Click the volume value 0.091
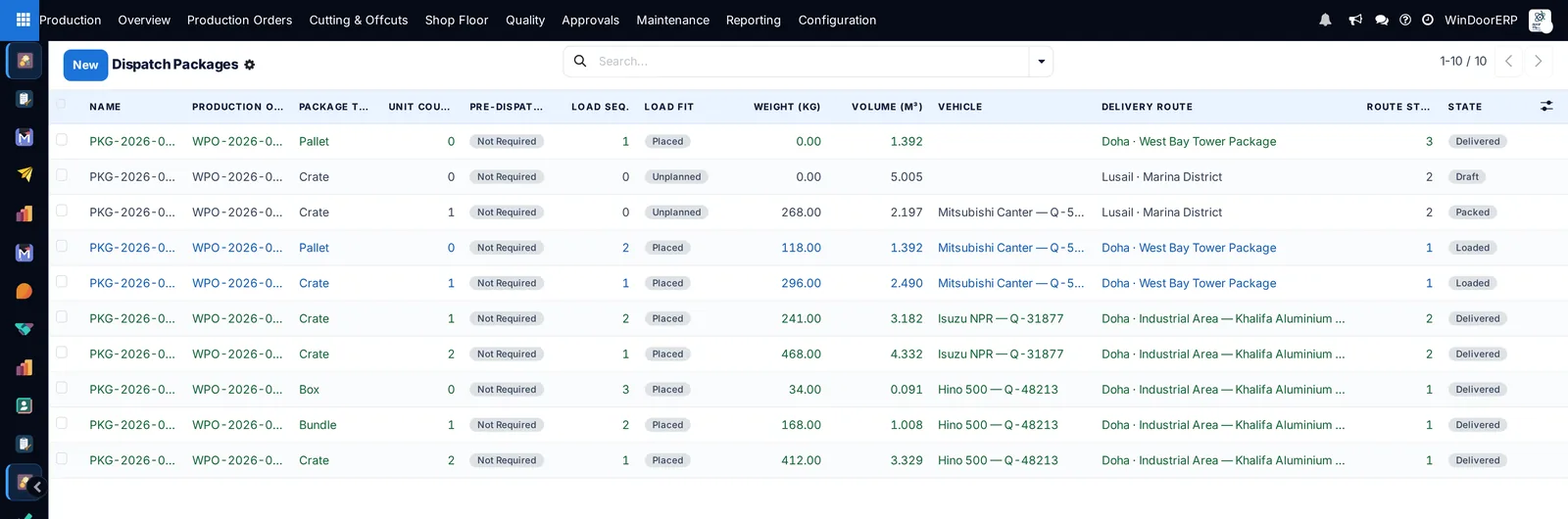 tap(906, 390)
